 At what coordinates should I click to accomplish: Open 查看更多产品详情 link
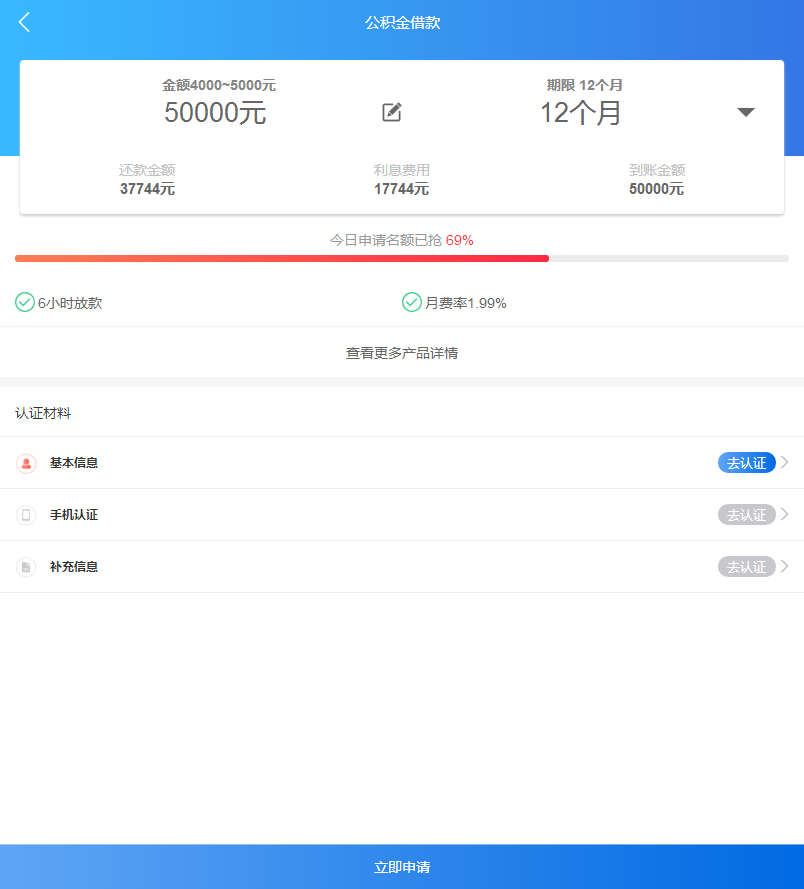point(402,353)
